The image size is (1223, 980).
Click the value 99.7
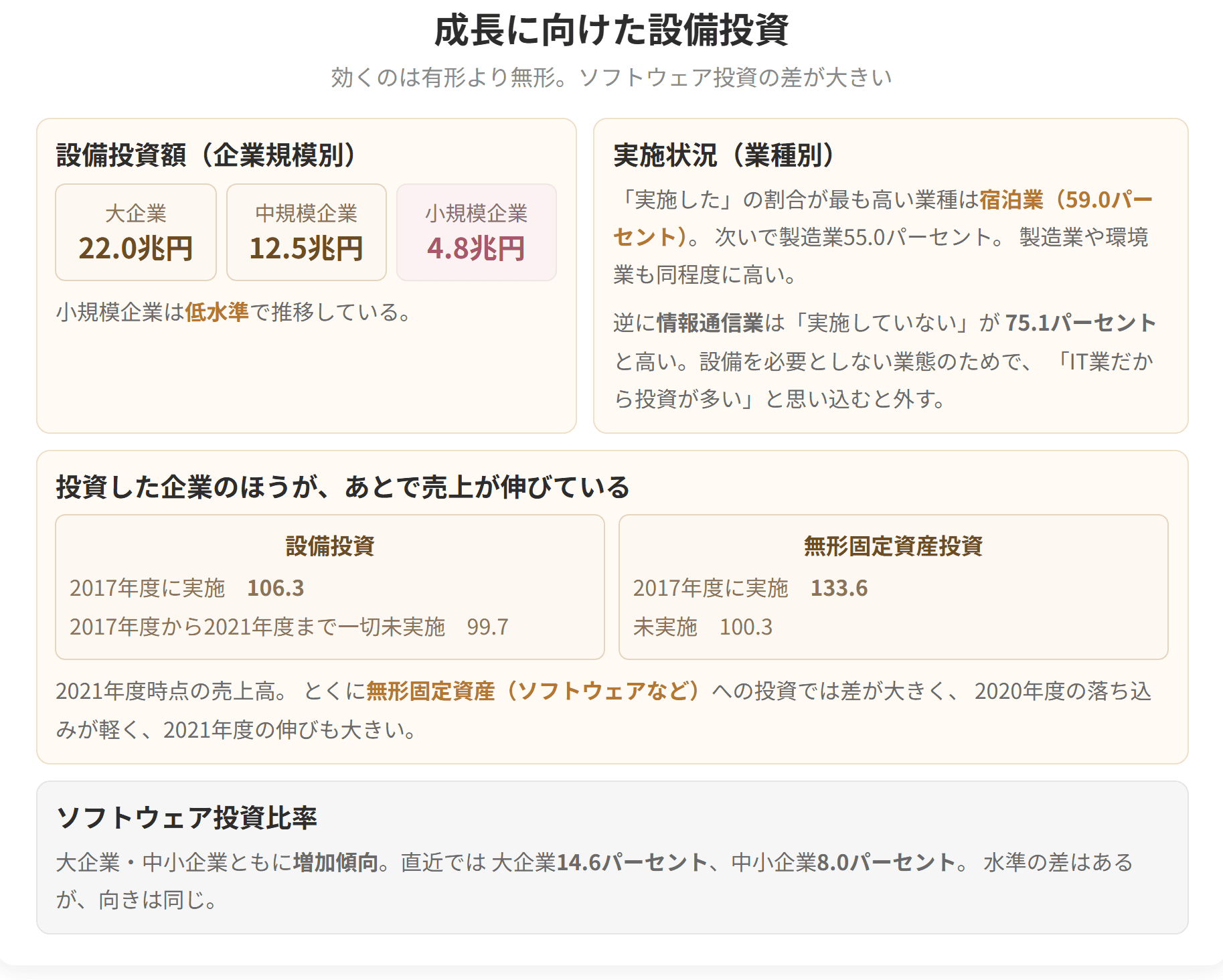[488, 627]
